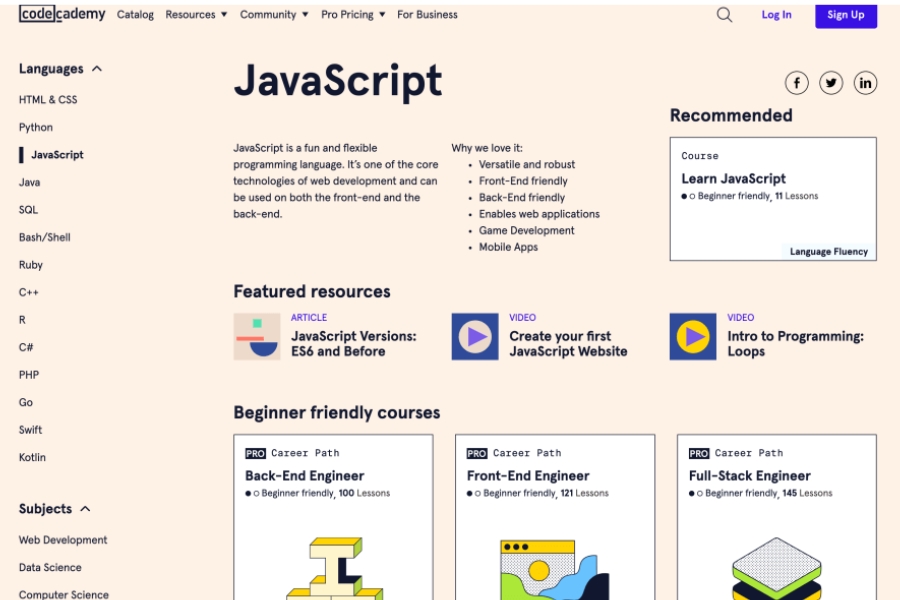The width and height of the screenshot is (900, 600).
Task: Open Intro to Programming: Loops title
Action: [x=796, y=343]
